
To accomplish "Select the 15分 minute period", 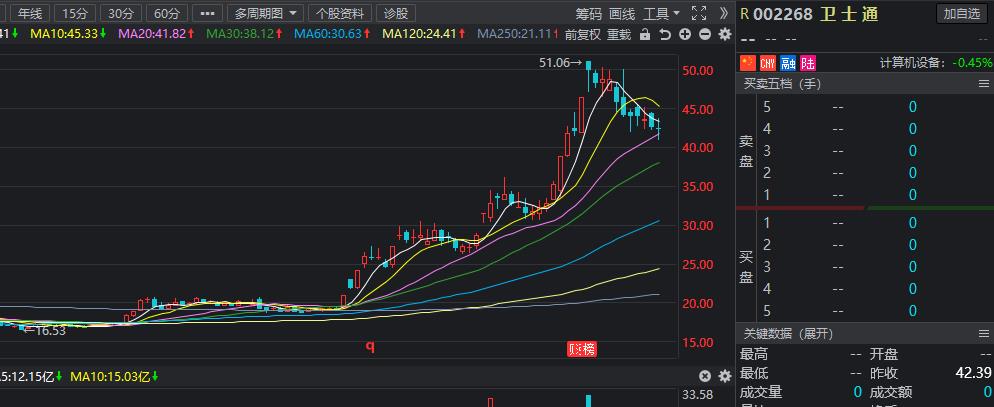I will click(75, 13).
